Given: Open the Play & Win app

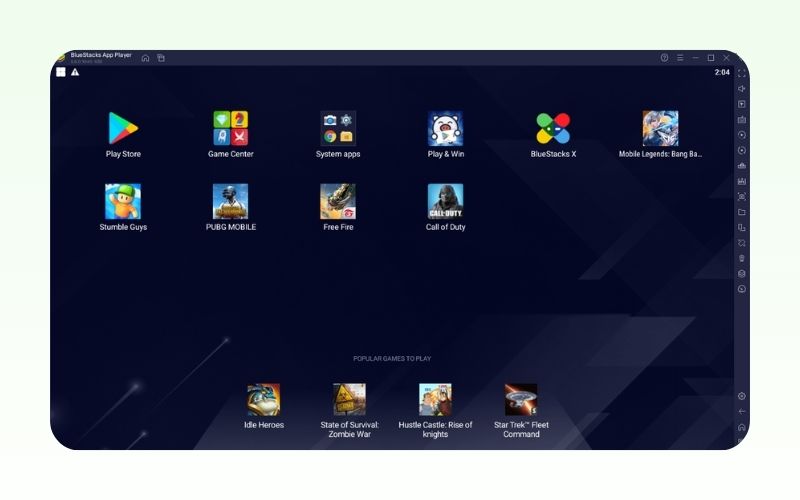Looking at the screenshot, I should (445, 128).
